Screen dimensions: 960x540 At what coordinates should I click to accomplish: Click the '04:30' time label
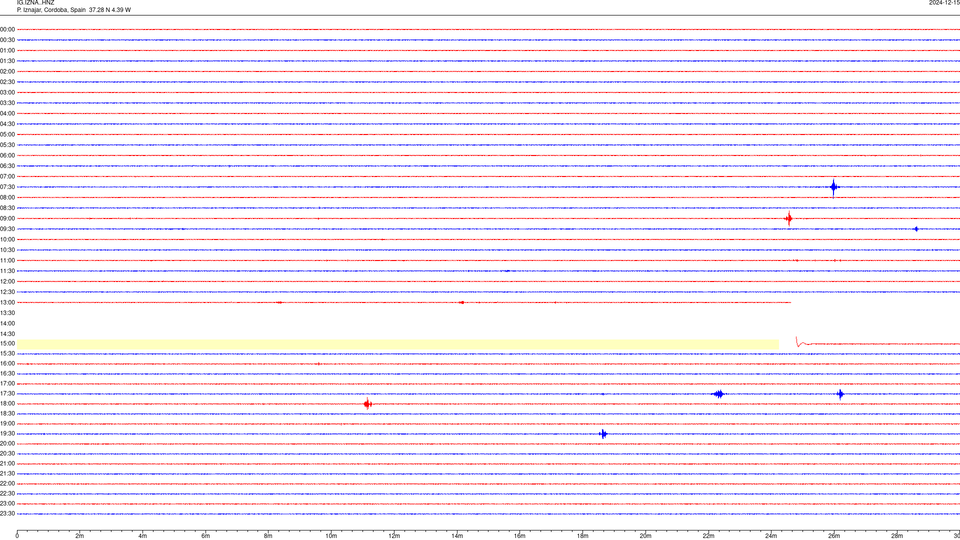tap(7, 124)
